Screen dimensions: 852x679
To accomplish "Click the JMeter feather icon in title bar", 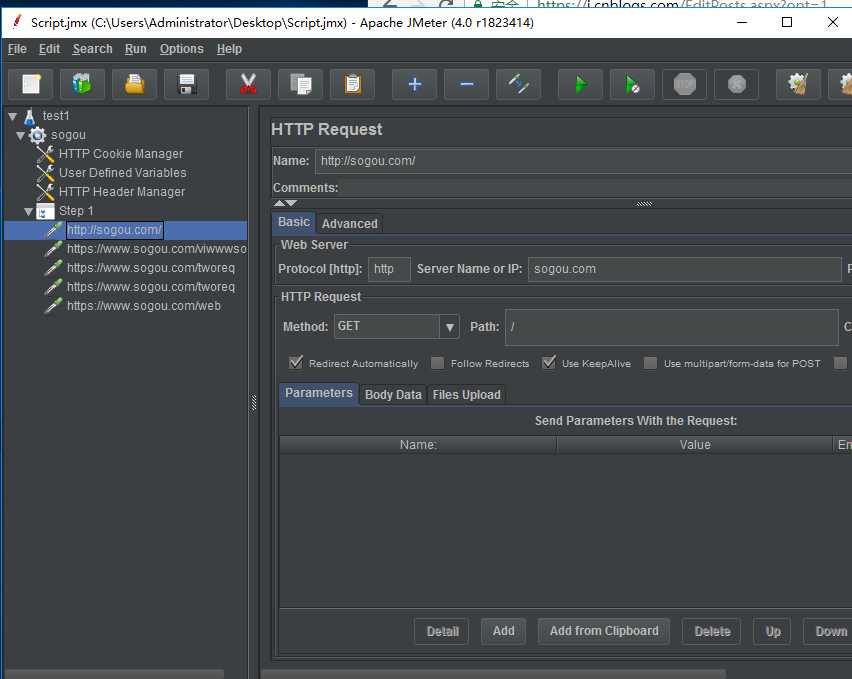I will pyautogui.click(x=17, y=22).
